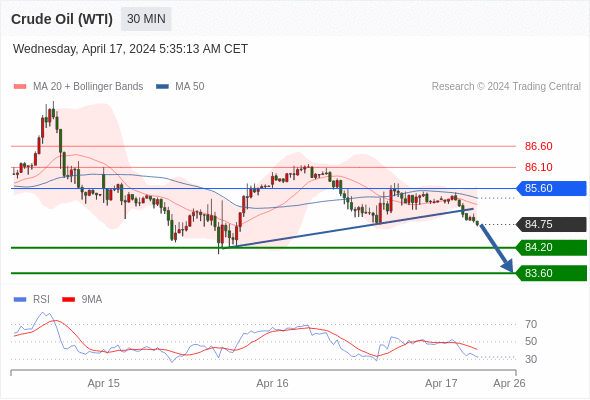Screen dimensions: 590x400
Task: Click the 86.60 resistance level label
Action: point(538,146)
